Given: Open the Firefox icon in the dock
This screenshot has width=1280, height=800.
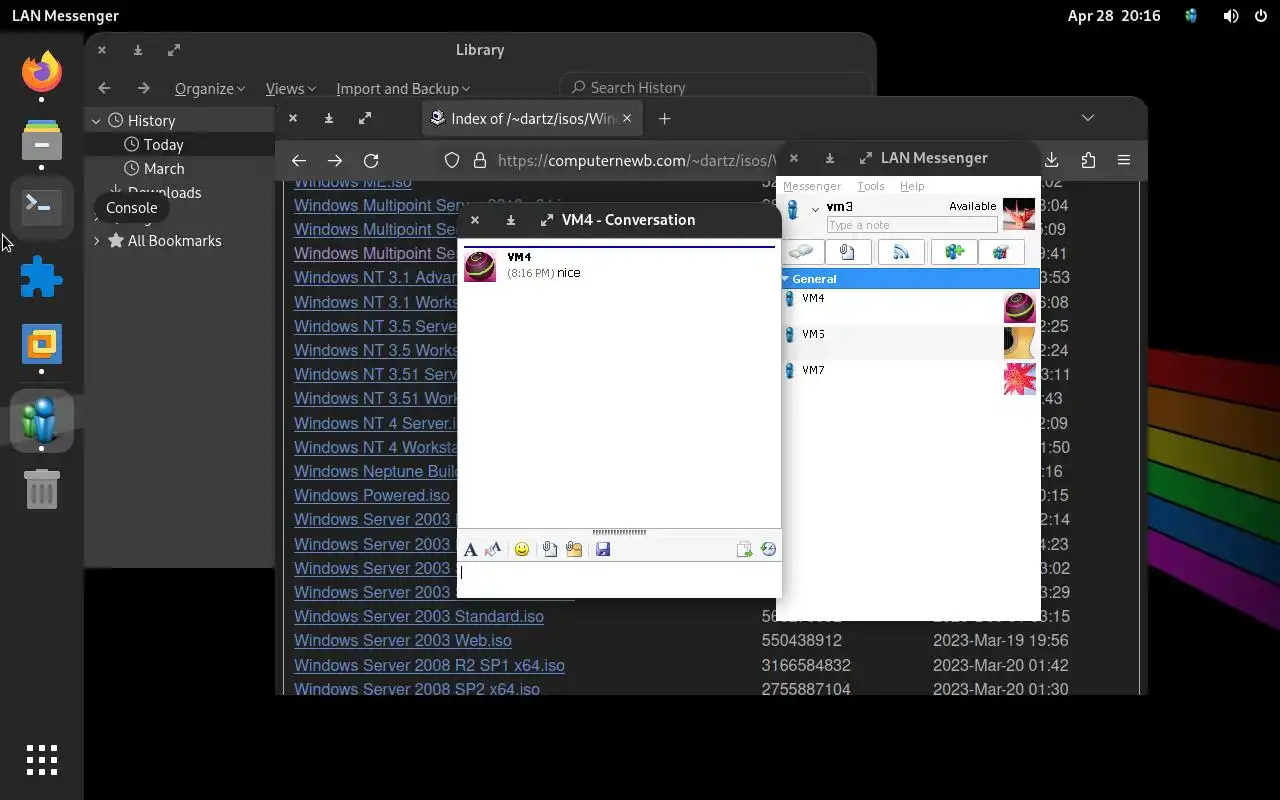Looking at the screenshot, I should pos(42,72).
